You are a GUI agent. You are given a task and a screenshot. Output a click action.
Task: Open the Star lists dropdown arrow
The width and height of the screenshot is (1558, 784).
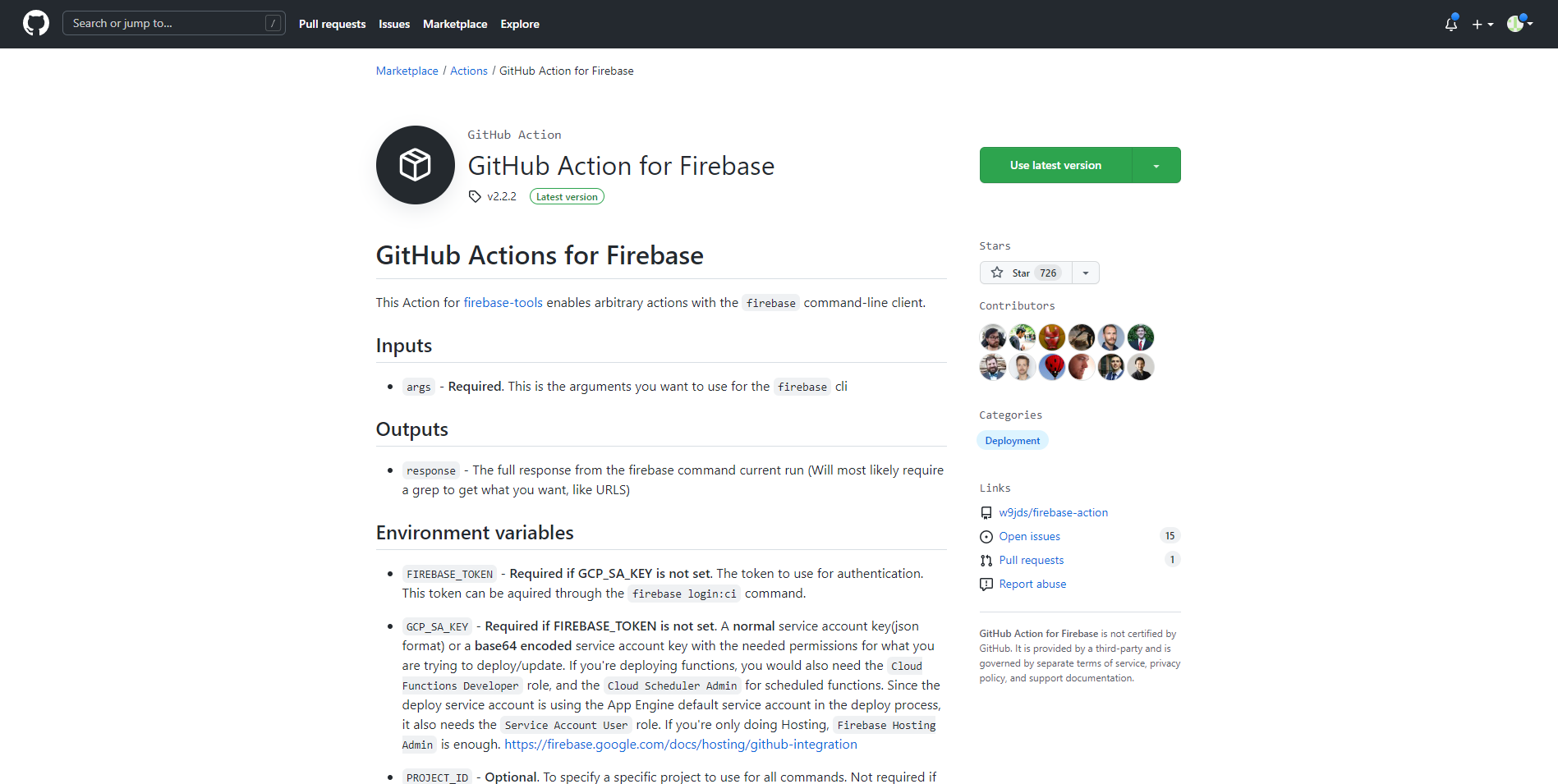[1086, 273]
